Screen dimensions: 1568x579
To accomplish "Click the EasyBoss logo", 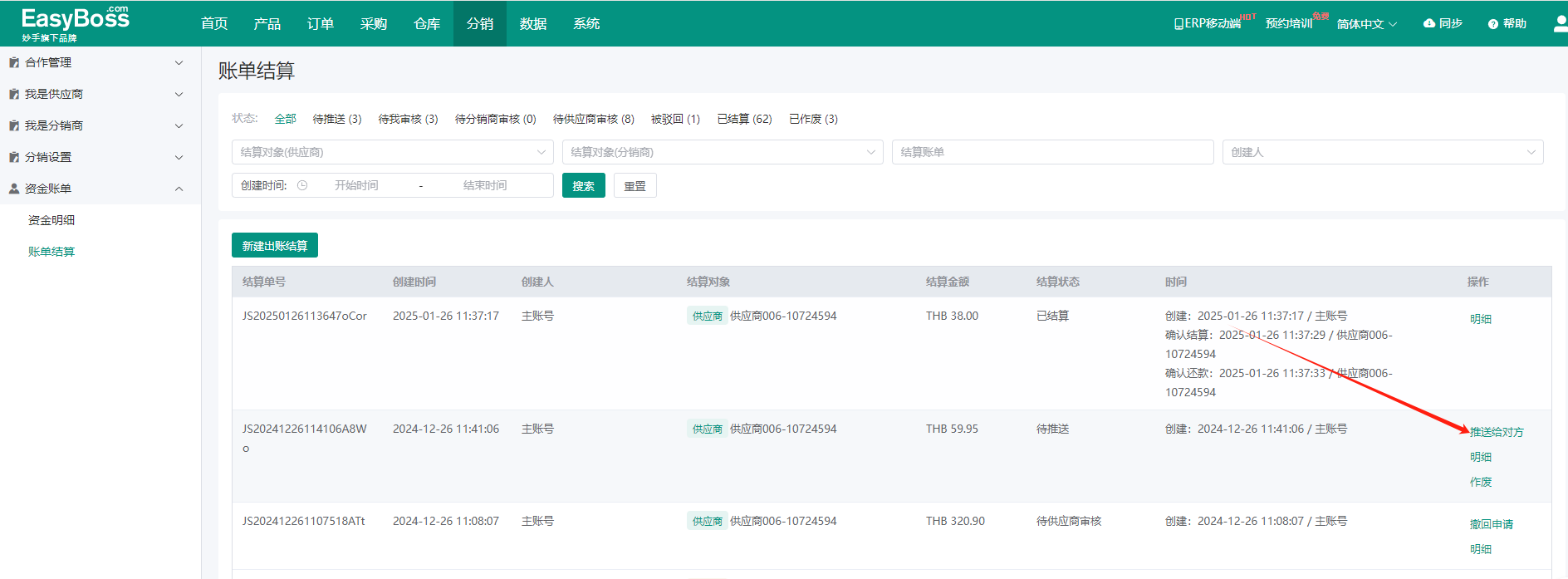I will point(75,23).
